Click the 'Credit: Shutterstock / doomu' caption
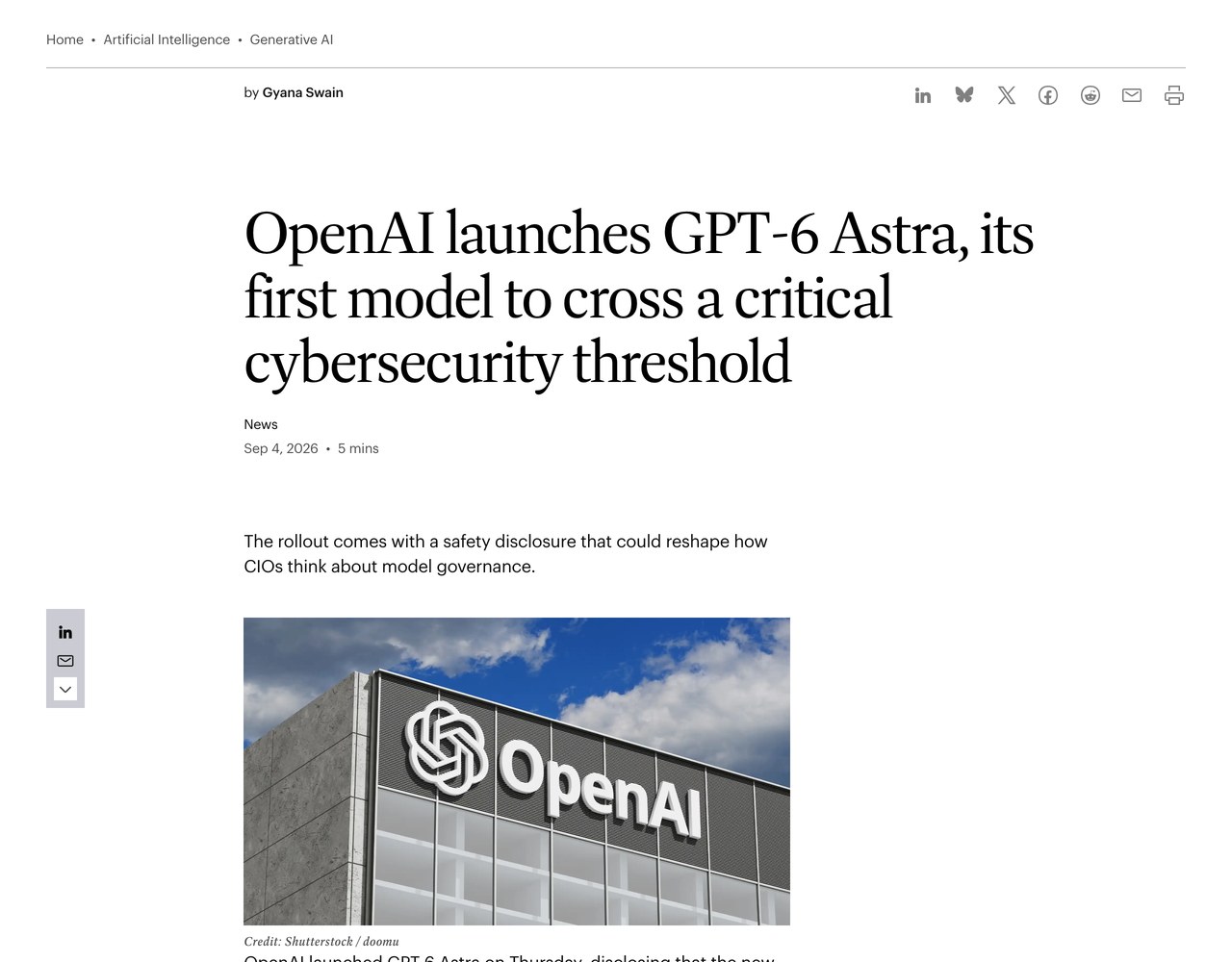 coord(321,942)
